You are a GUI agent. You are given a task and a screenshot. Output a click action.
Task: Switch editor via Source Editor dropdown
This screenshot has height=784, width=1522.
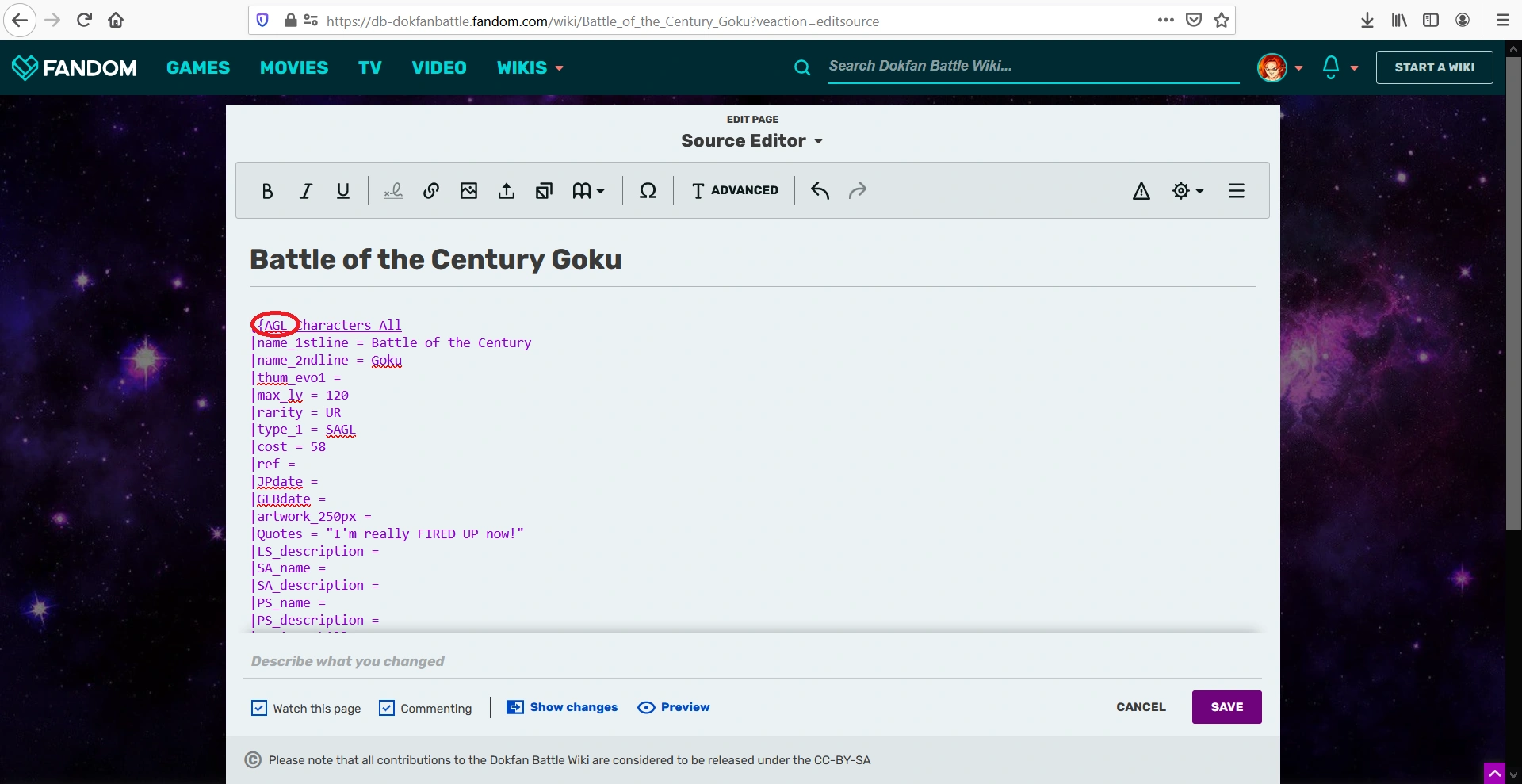click(x=752, y=140)
